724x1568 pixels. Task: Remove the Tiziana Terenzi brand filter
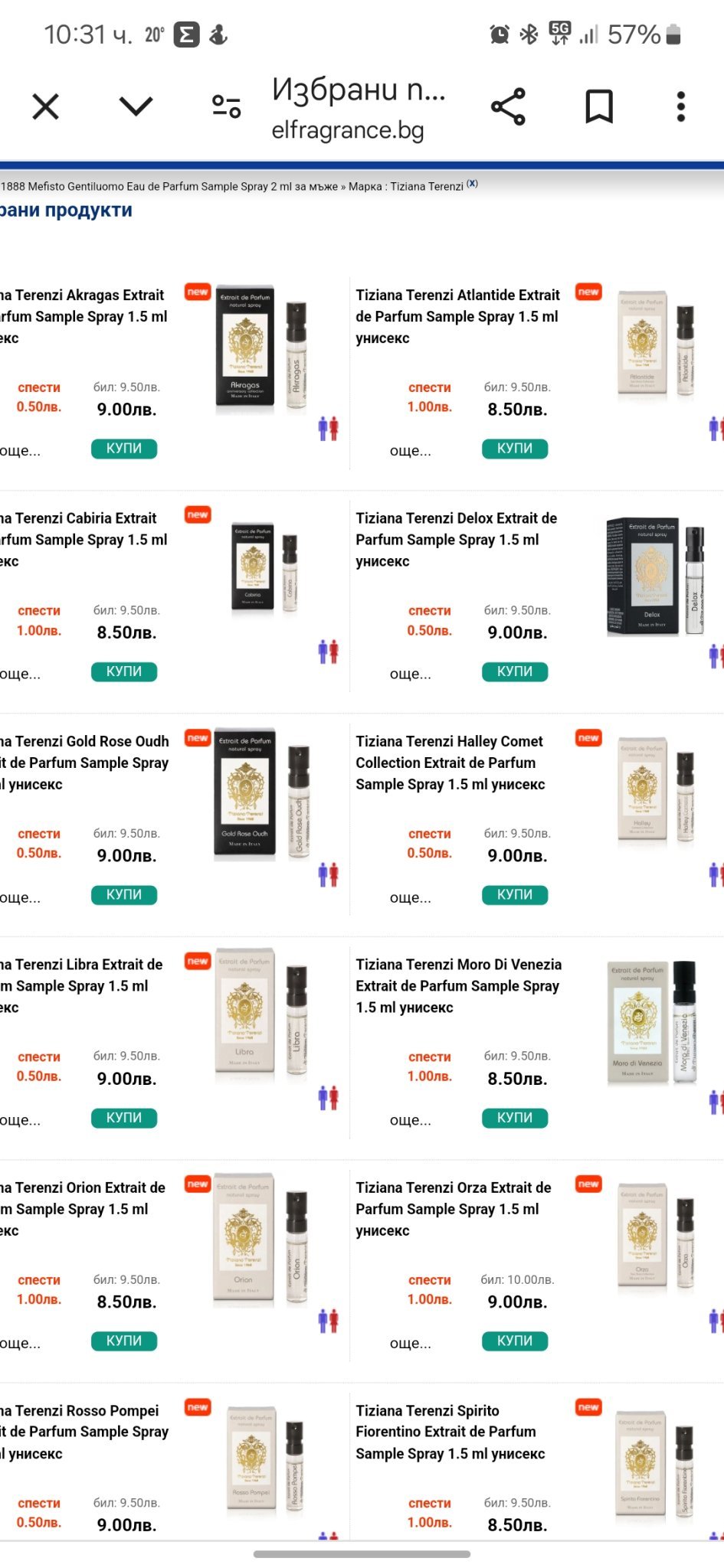coord(473,184)
